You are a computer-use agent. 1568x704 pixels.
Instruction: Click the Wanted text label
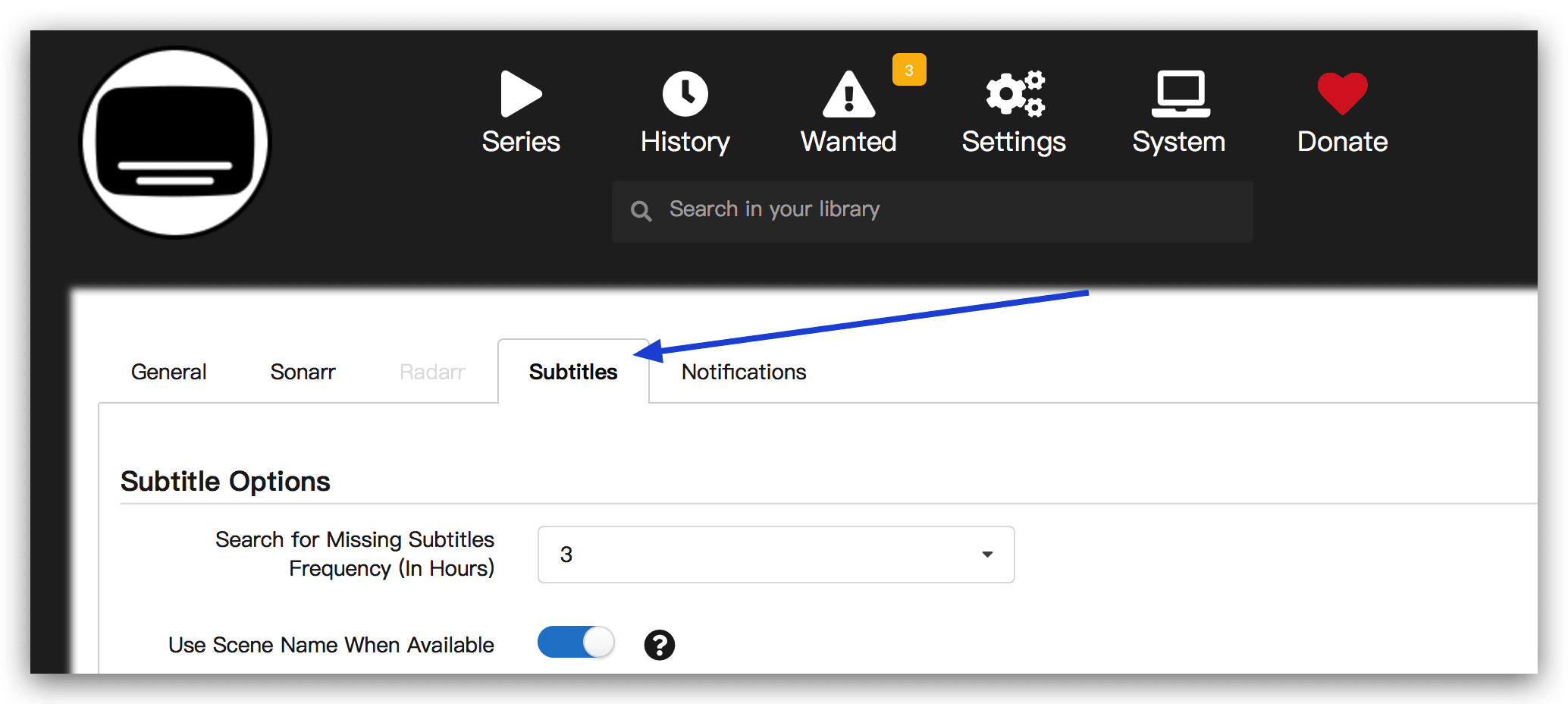pyautogui.click(x=849, y=142)
